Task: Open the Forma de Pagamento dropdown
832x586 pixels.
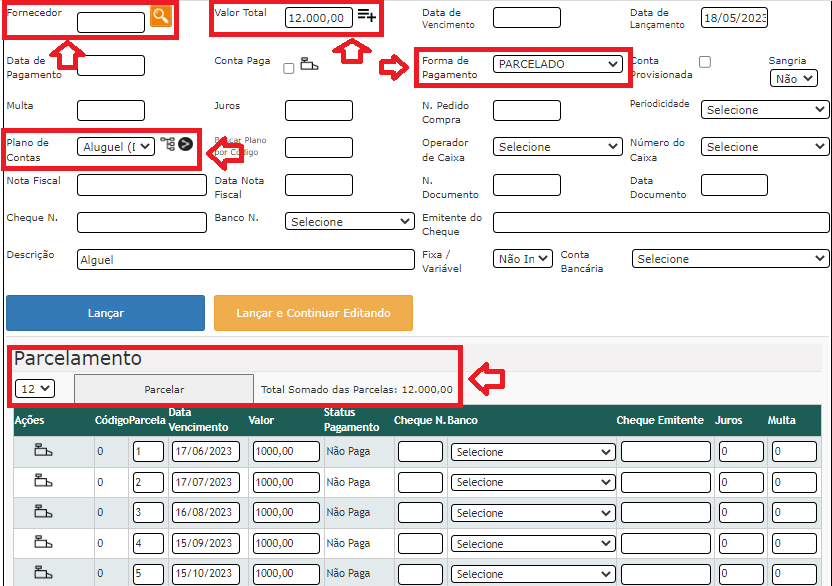Action: (558, 64)
